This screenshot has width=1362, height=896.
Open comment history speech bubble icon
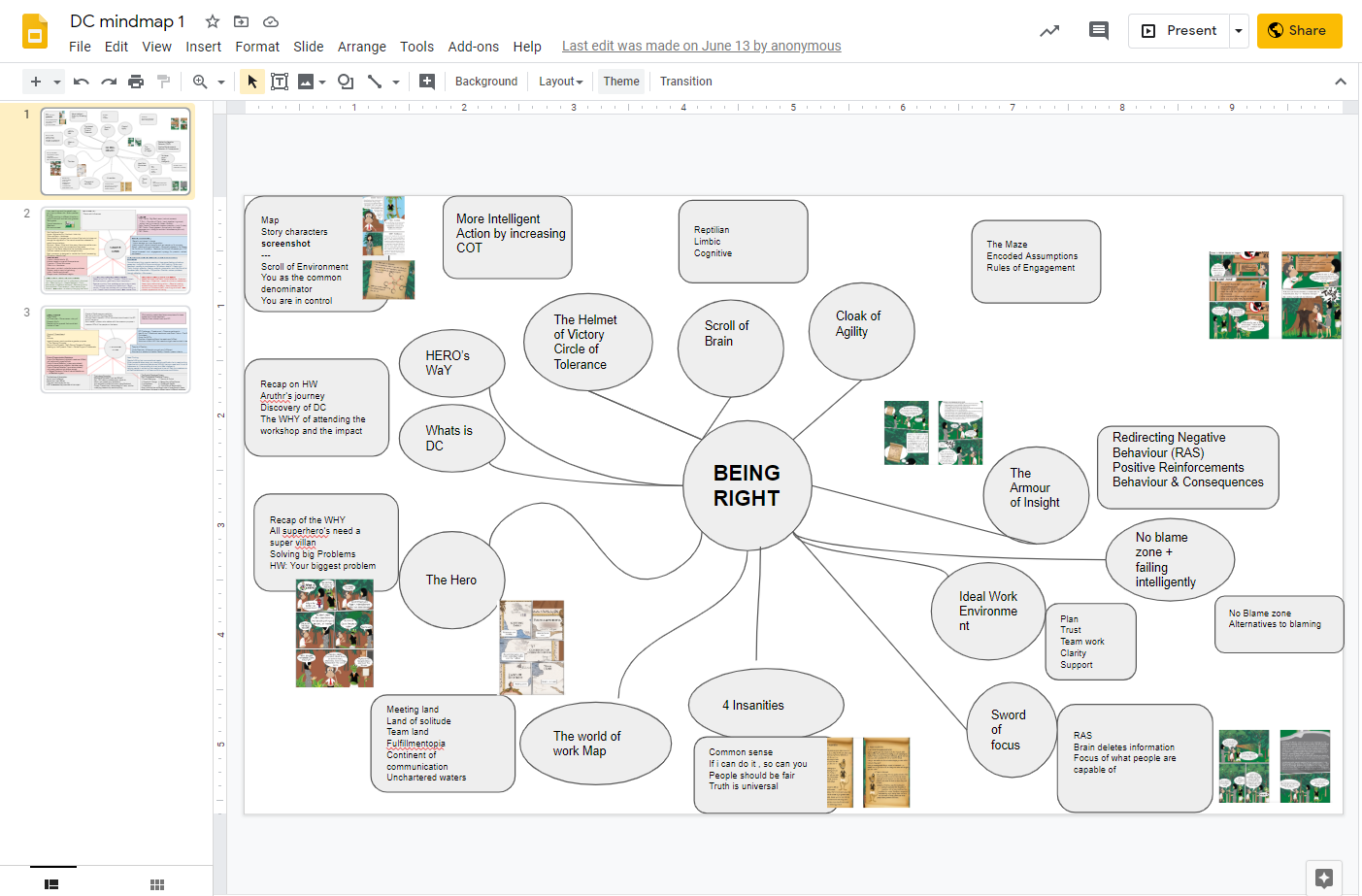pyautogui.click(x=1099, y=31)
